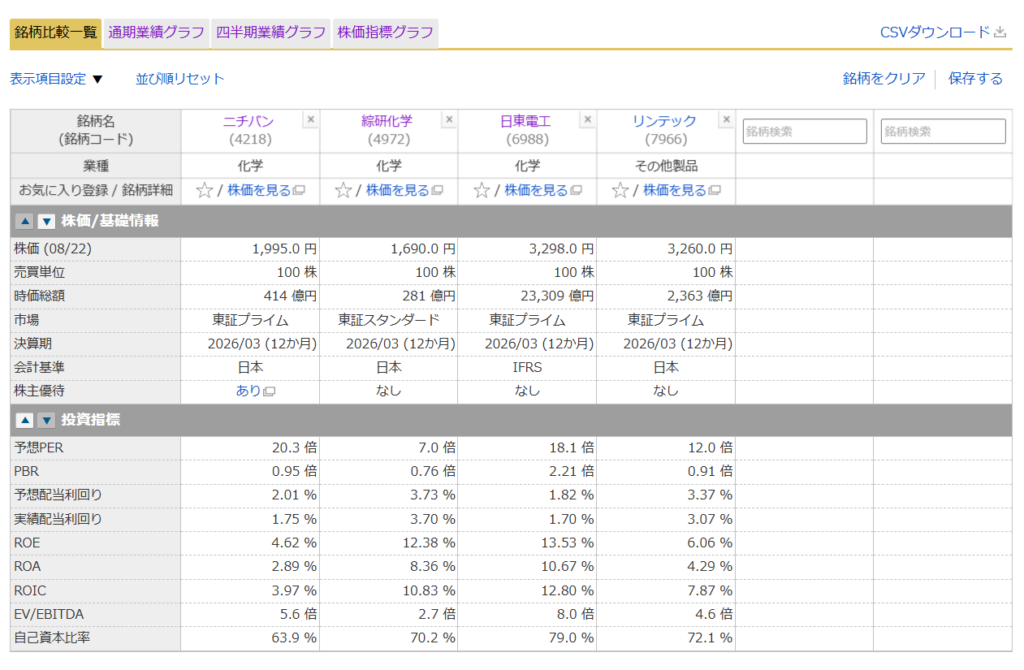Expand 表示項目設定 dropdown
This screenshot has width=1024, height=670.
57,79
